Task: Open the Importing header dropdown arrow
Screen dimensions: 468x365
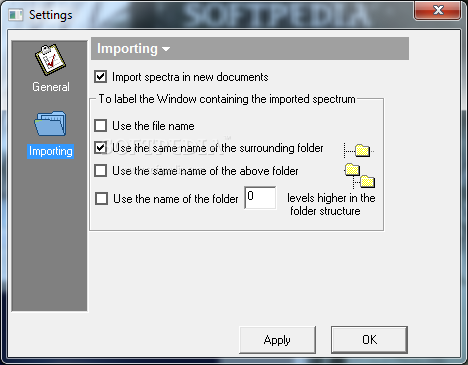Action: 166,49
